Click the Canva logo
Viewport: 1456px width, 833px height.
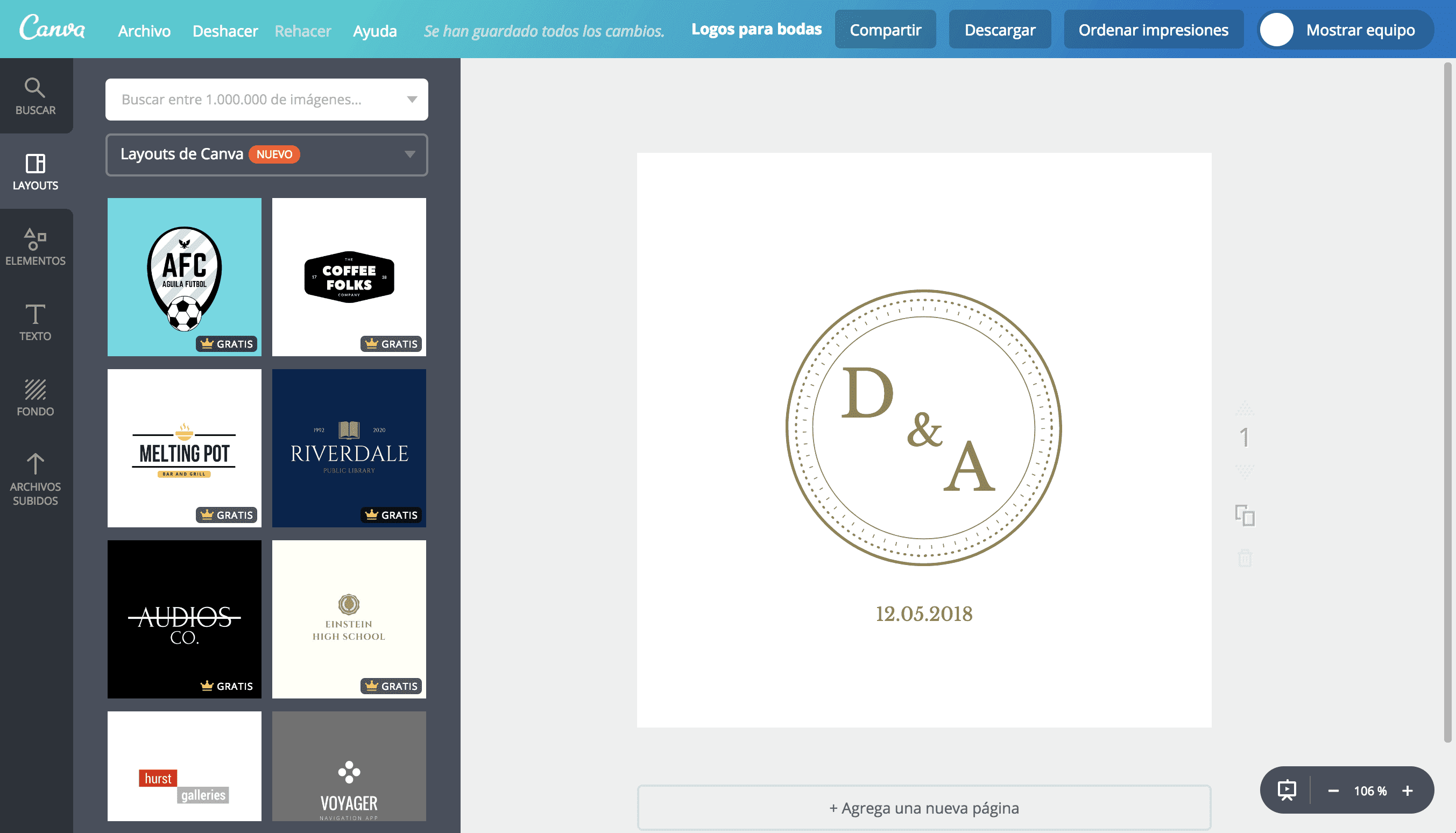[52, 27]
